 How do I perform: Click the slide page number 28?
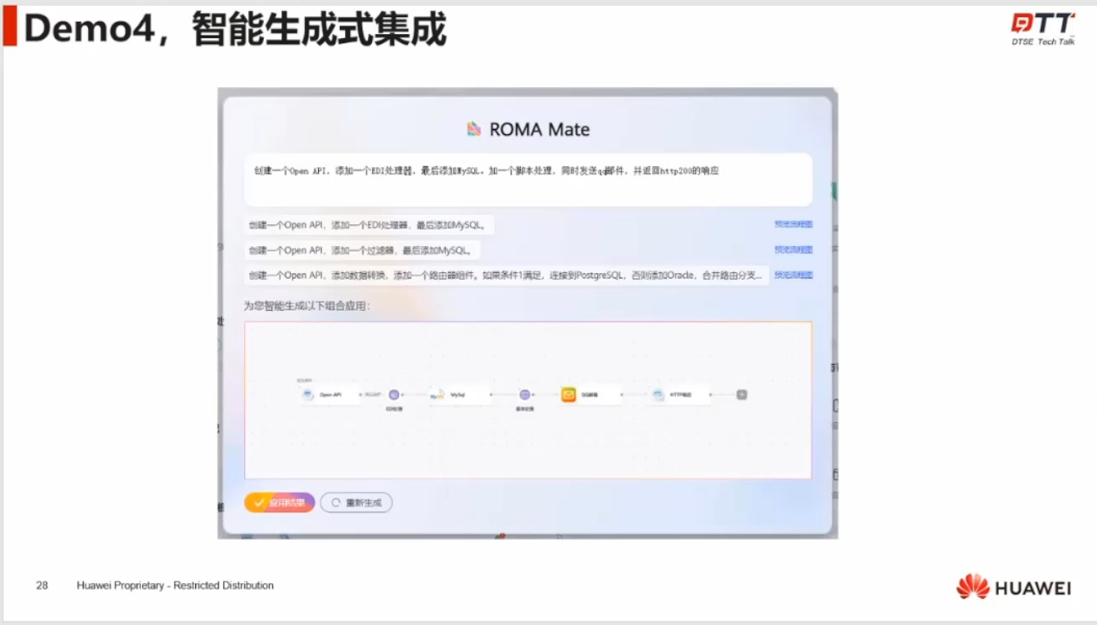click(42, 585)
